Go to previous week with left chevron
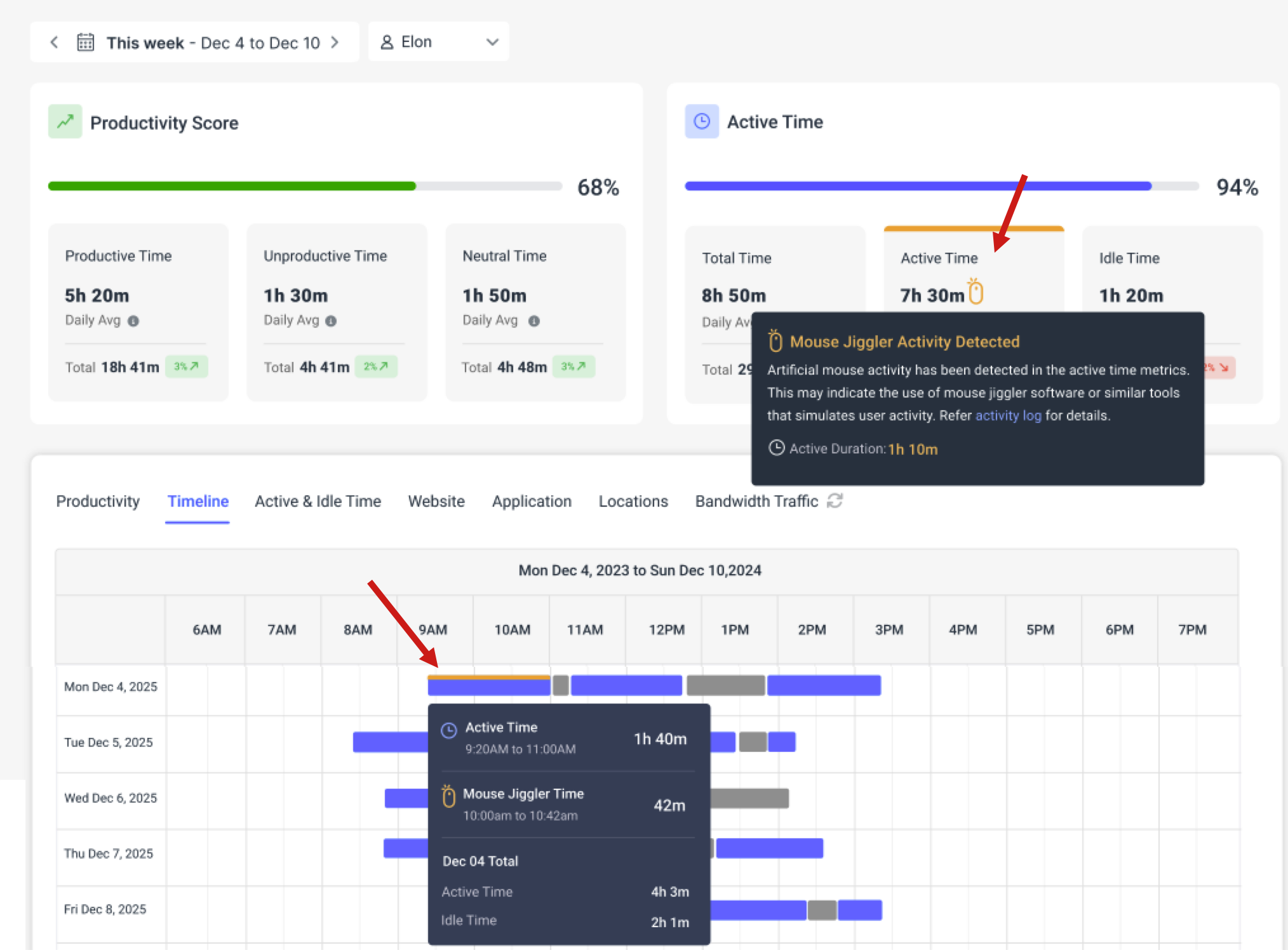Screen dimensions: 1288x950 pyautogui.click(x=55, y=43)
